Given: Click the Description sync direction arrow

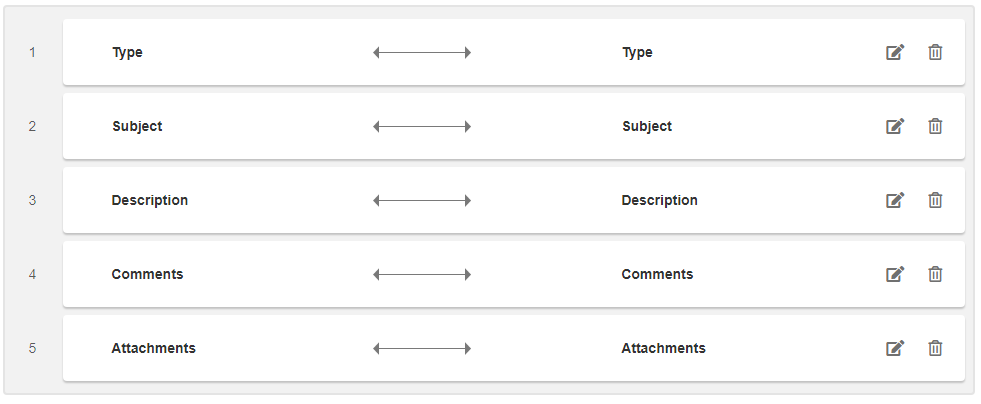Looking at the screenshot, I should [x=422, y=200].
